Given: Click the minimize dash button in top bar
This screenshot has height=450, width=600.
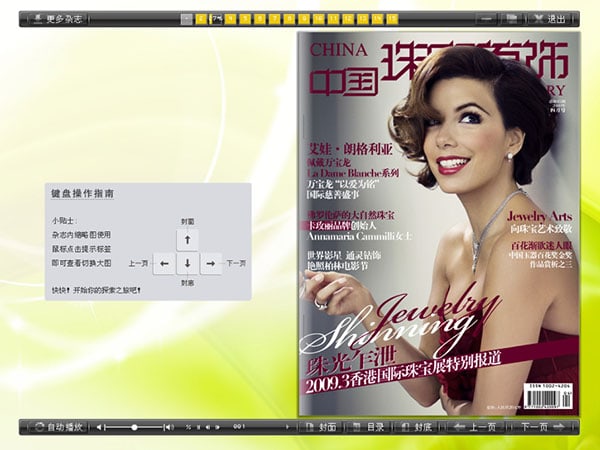Looking at the screenshot, I should pos(486,19).
